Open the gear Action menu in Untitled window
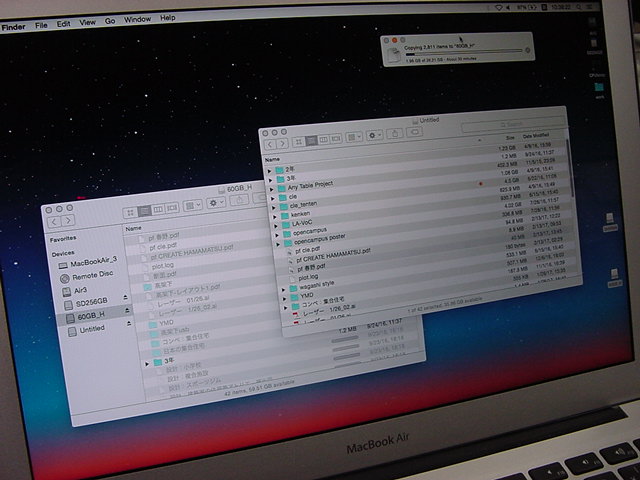 [374, 136]
